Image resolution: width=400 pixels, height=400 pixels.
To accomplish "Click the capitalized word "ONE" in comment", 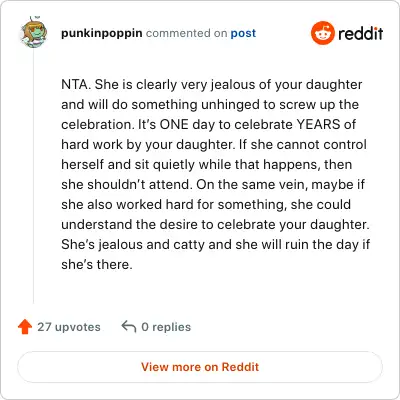I will 174,125.
